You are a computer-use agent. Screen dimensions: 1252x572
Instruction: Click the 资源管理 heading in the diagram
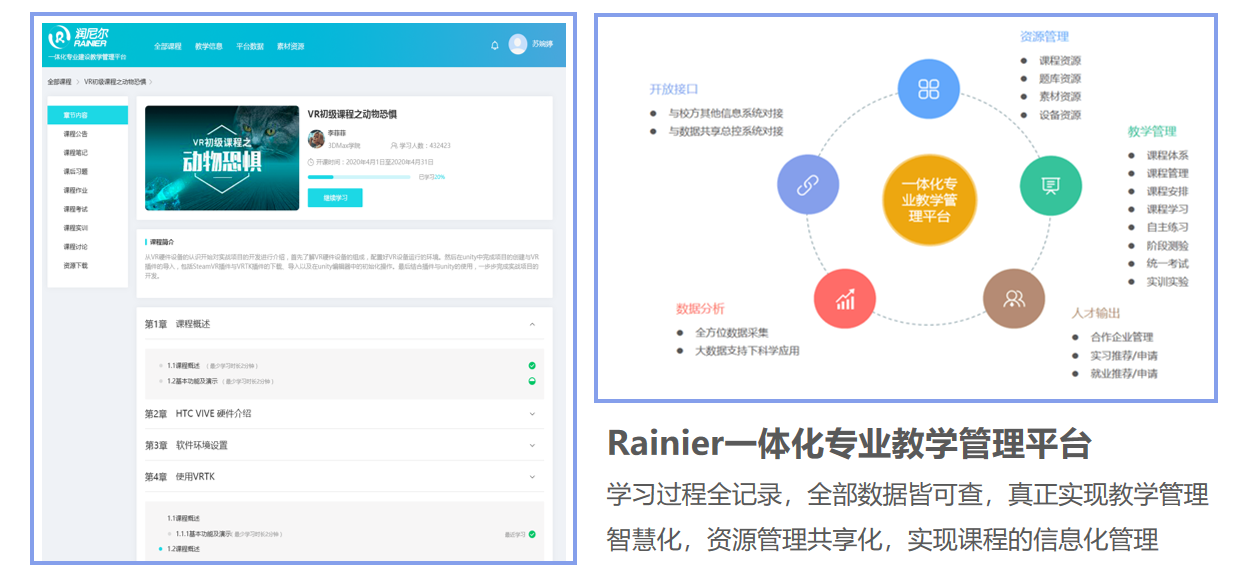coord(1044,37)
